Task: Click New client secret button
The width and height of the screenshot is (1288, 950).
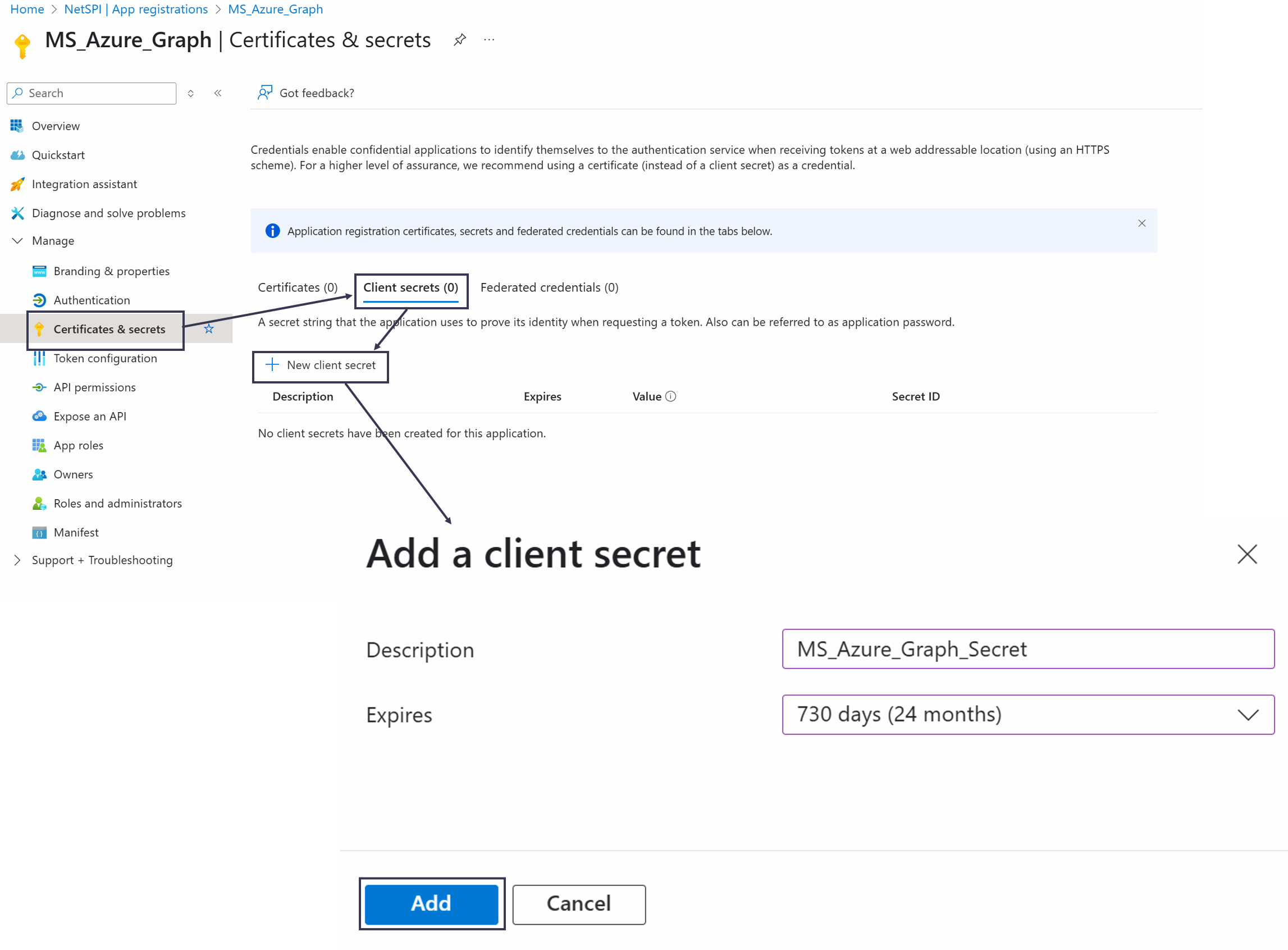Action: 320,366
